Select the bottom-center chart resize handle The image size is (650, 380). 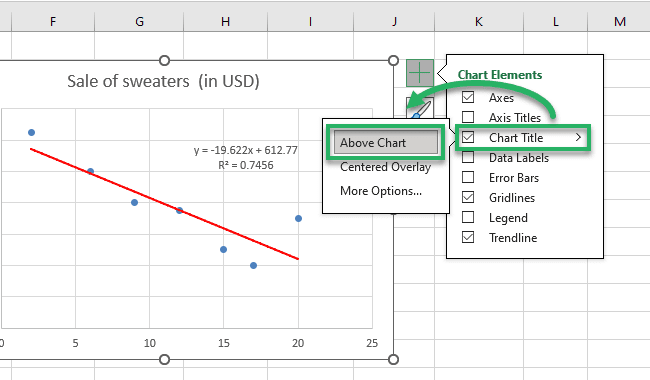click(x=164, y=359)
